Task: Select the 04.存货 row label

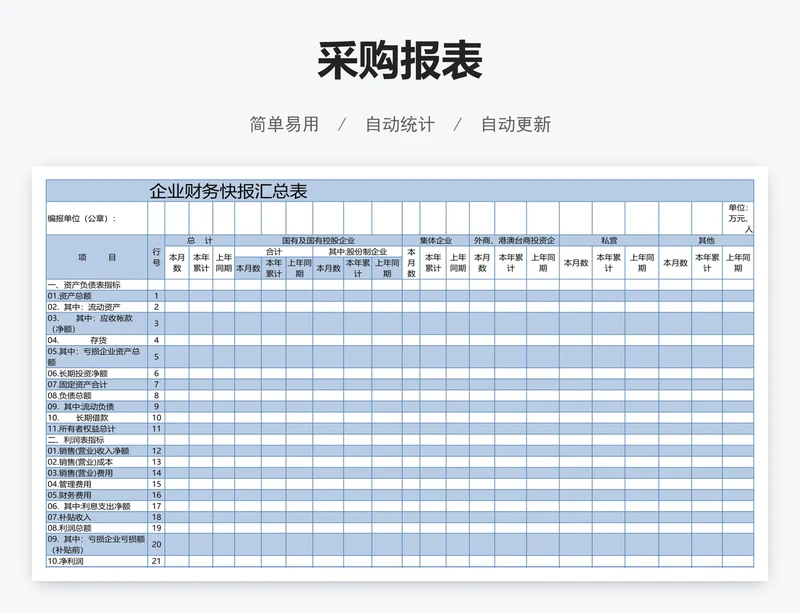Action: tap(97, 340)
